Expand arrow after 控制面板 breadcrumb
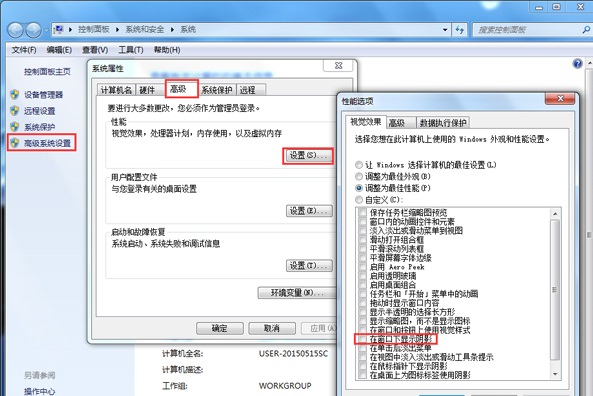Viewport: 593px width, 396px height. (x=117, y=30)
